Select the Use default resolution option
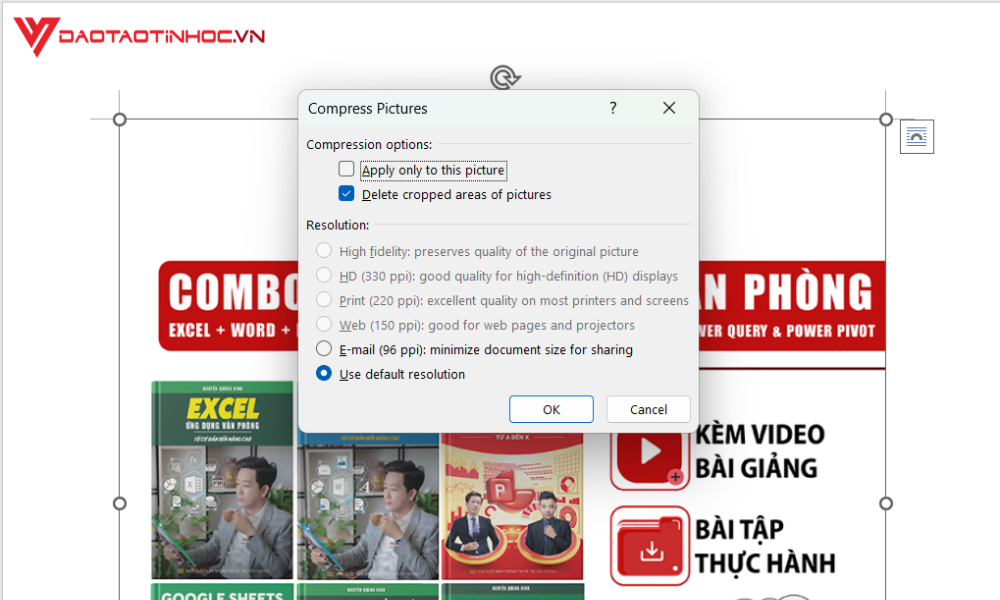The width and height of the screenshot is (1000, 600). point(324,374)
